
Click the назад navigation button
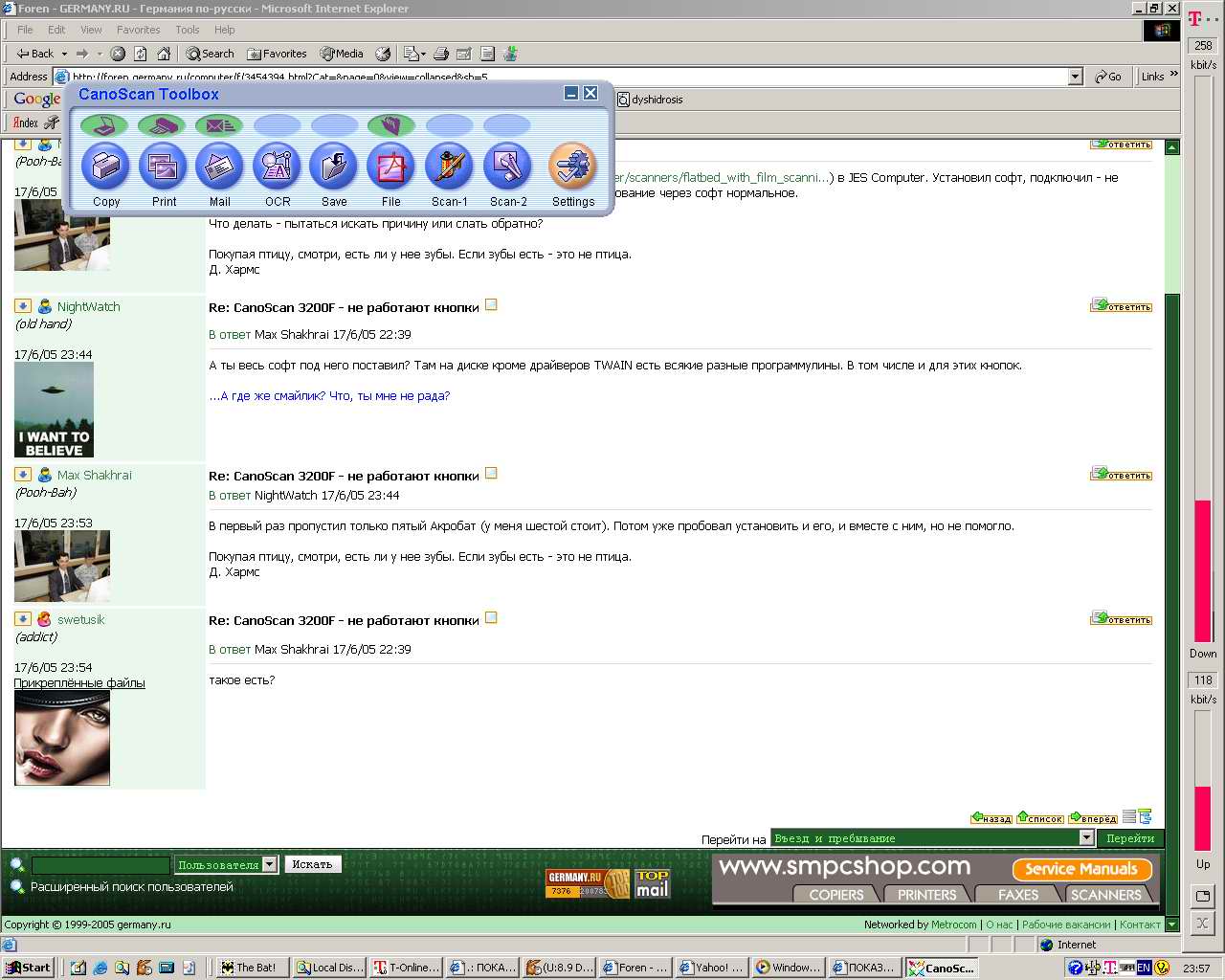pyautogui.click(x=991, y=818)
